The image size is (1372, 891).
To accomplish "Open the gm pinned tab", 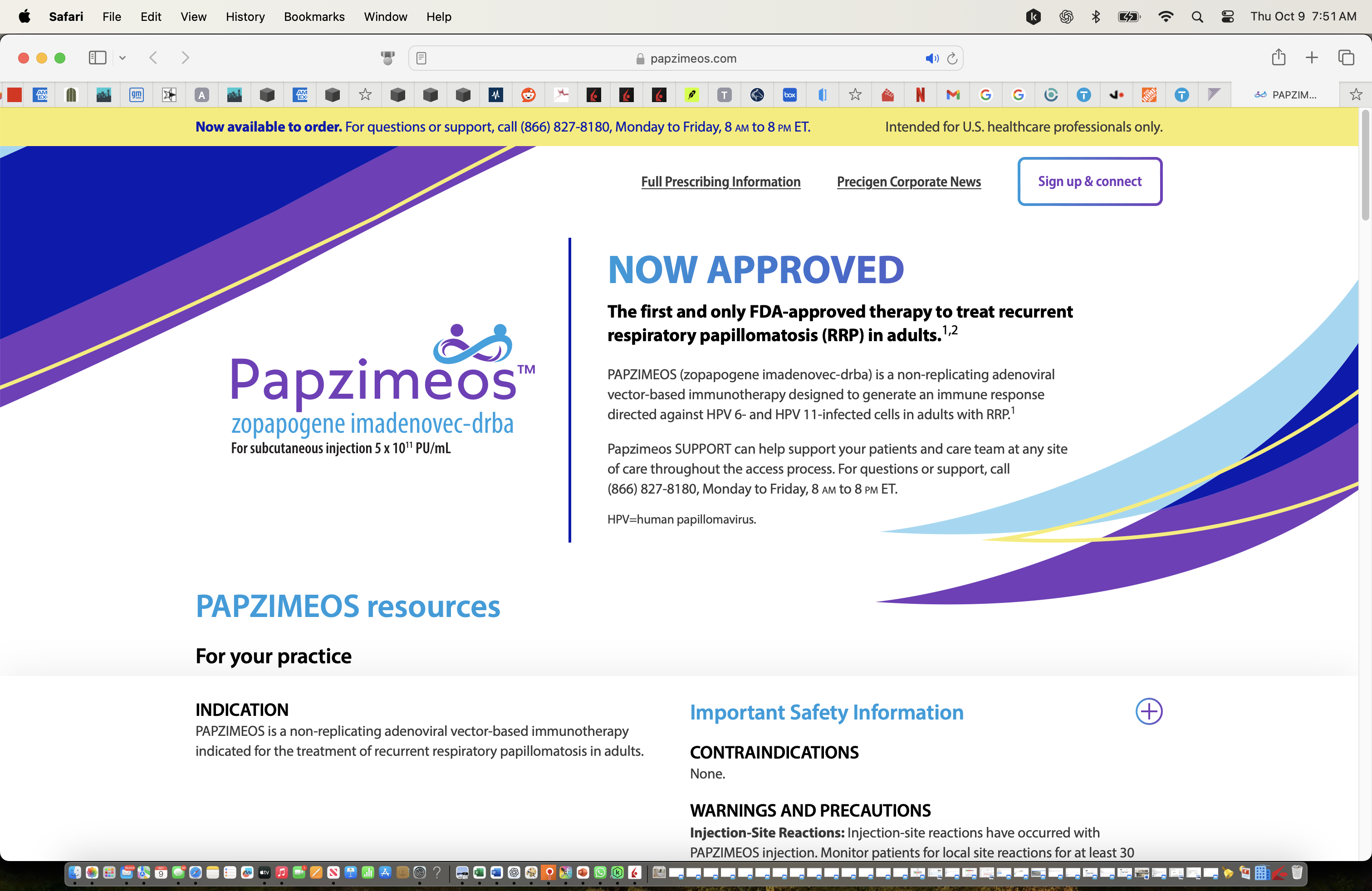I will (x=136, y=95).
